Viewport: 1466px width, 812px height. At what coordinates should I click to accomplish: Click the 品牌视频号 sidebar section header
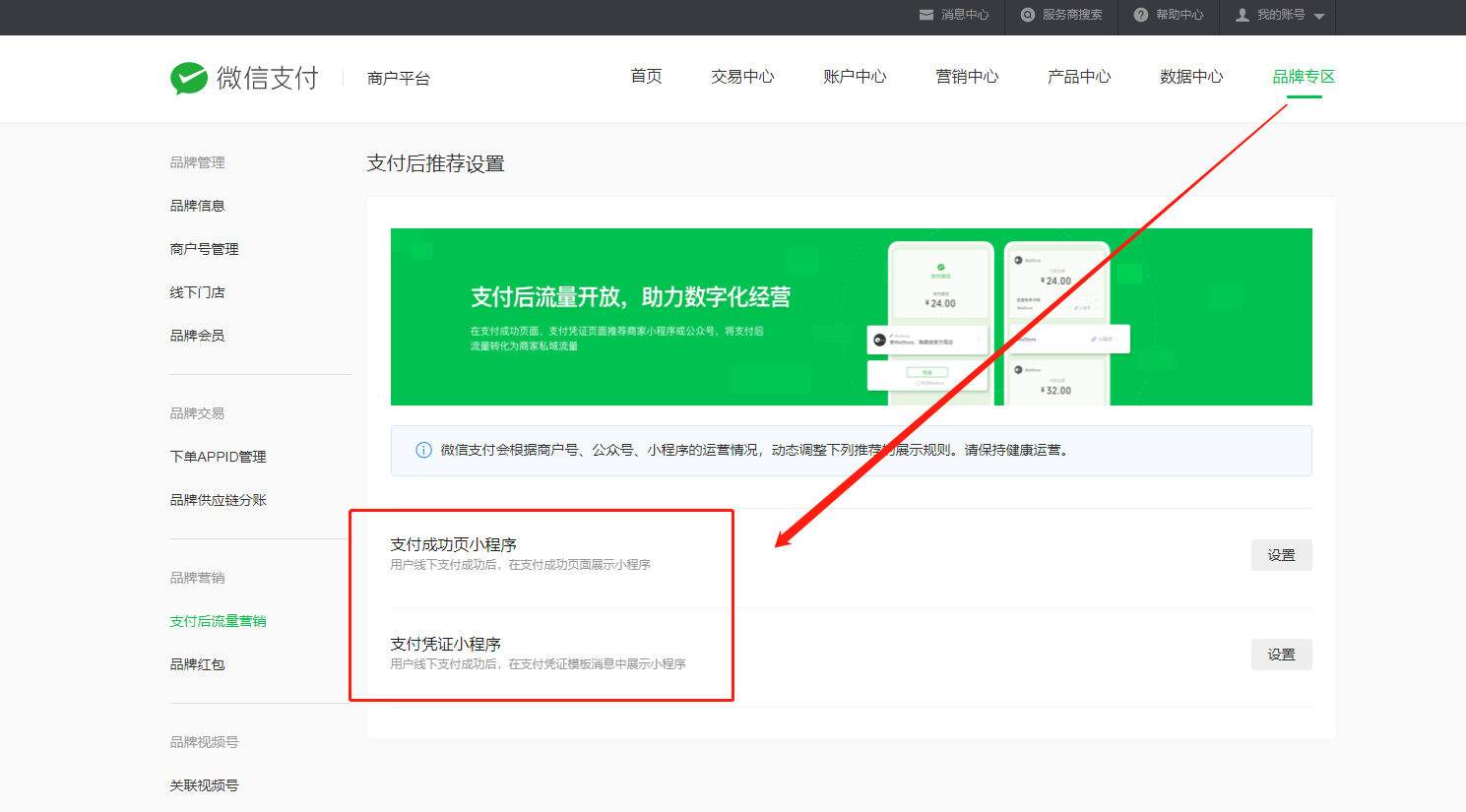coord(204,742)
